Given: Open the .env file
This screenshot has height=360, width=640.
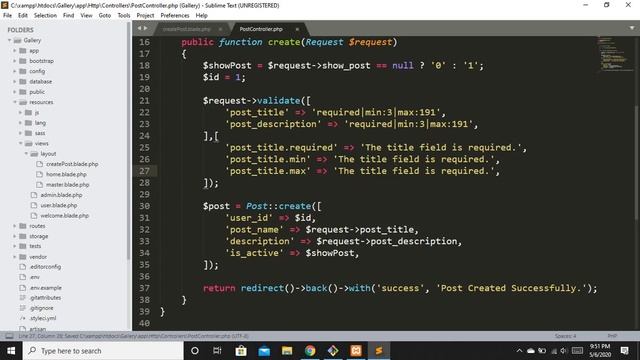Looking at the screenshot, I should pos(35,277).
